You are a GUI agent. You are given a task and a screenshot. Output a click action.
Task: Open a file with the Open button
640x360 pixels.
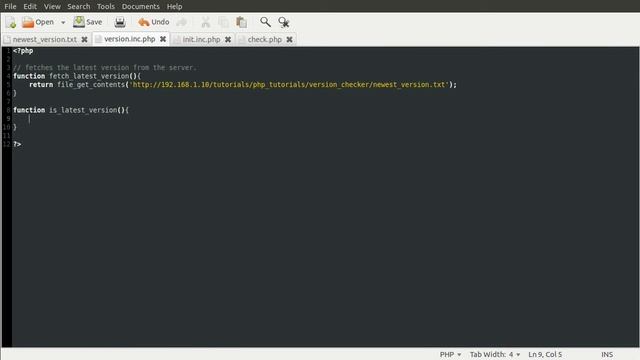click(x=38, y=22)
